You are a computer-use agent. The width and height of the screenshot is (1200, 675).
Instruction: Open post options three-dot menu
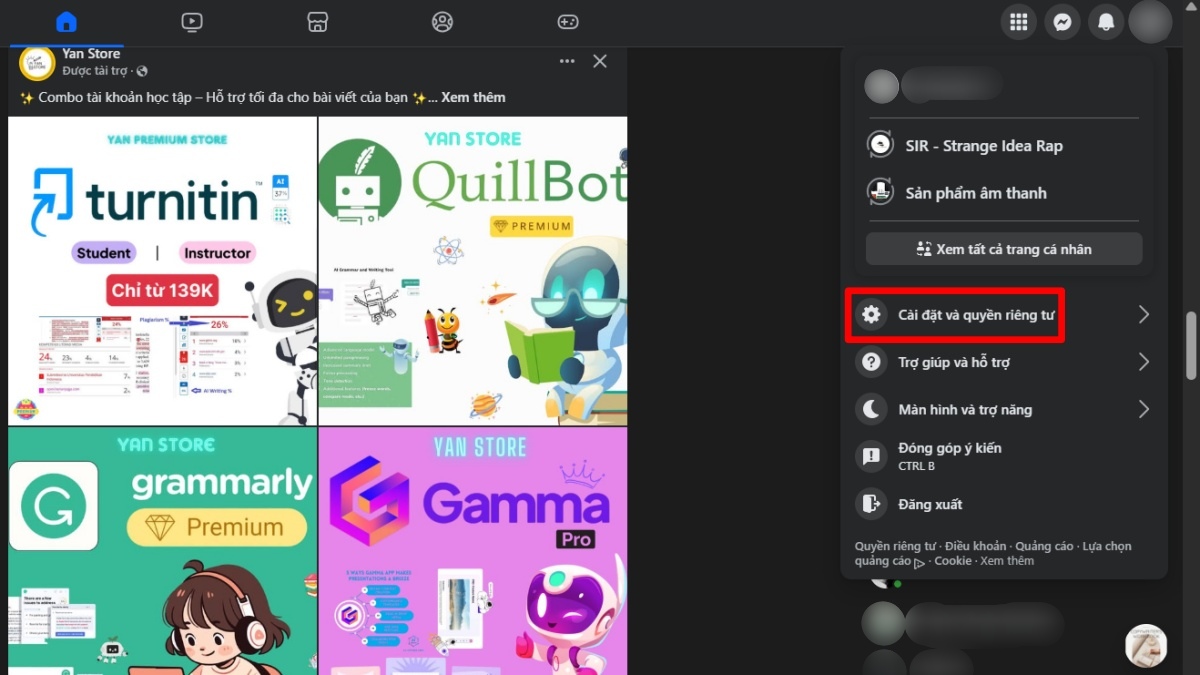pos(567,61)
